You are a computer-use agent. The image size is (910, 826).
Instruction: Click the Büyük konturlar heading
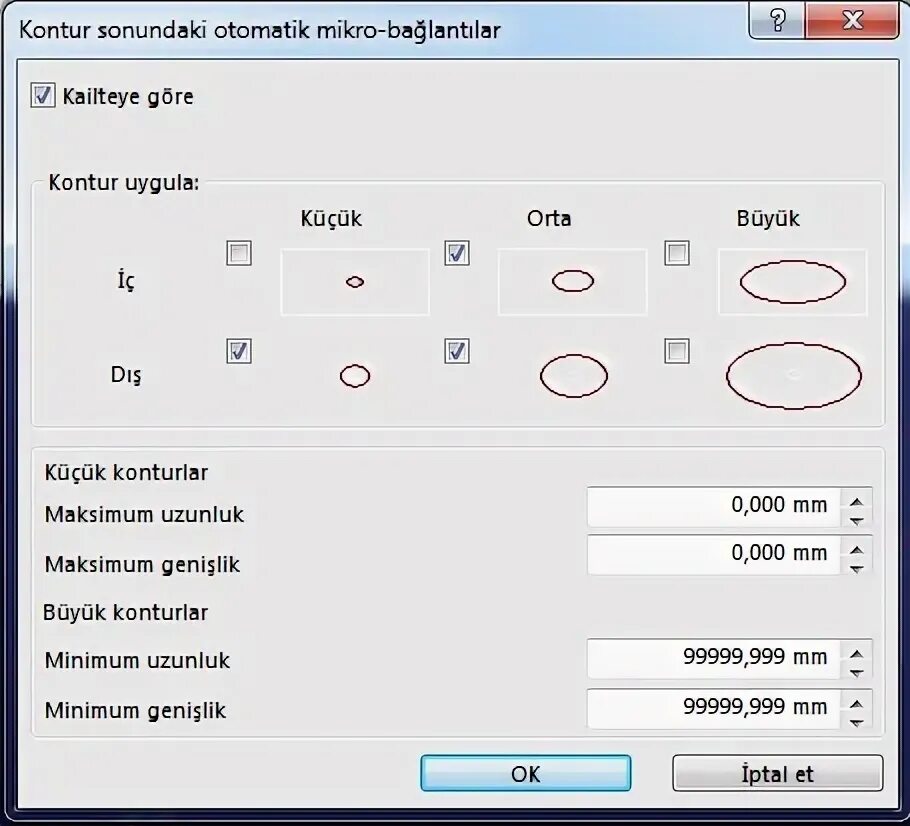point(126,612)
